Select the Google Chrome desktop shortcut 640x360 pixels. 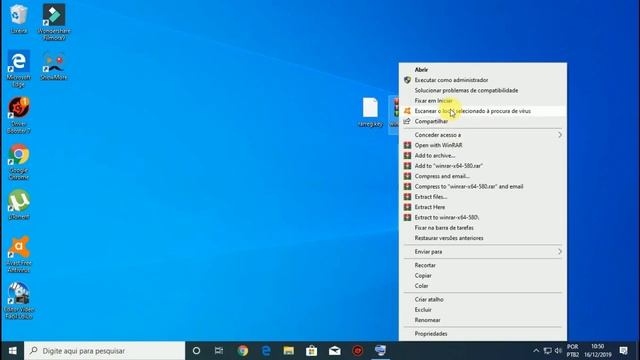[x=19, y=162]
